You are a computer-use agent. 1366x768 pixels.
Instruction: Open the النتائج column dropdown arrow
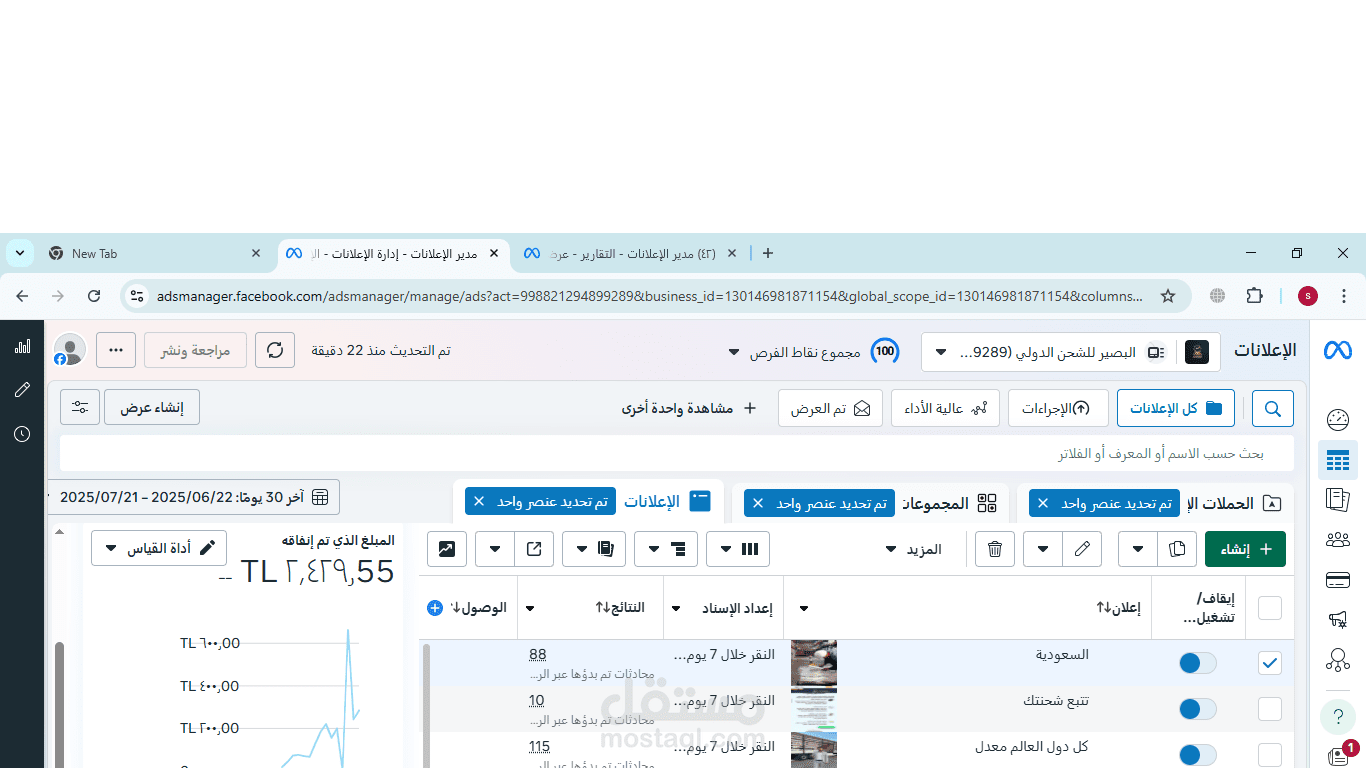tap(530, 608)
